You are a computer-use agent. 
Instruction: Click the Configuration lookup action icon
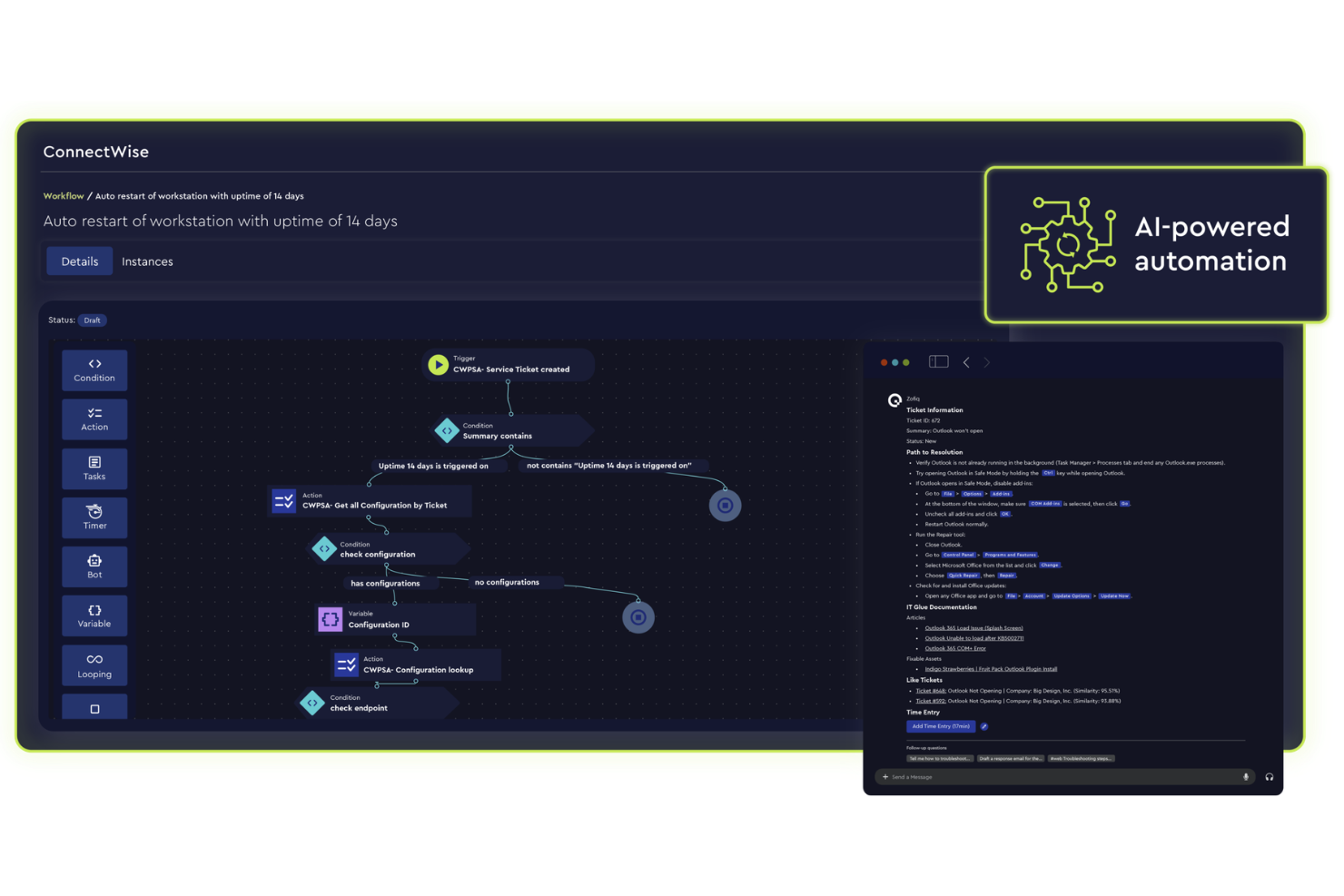[346, 665]
